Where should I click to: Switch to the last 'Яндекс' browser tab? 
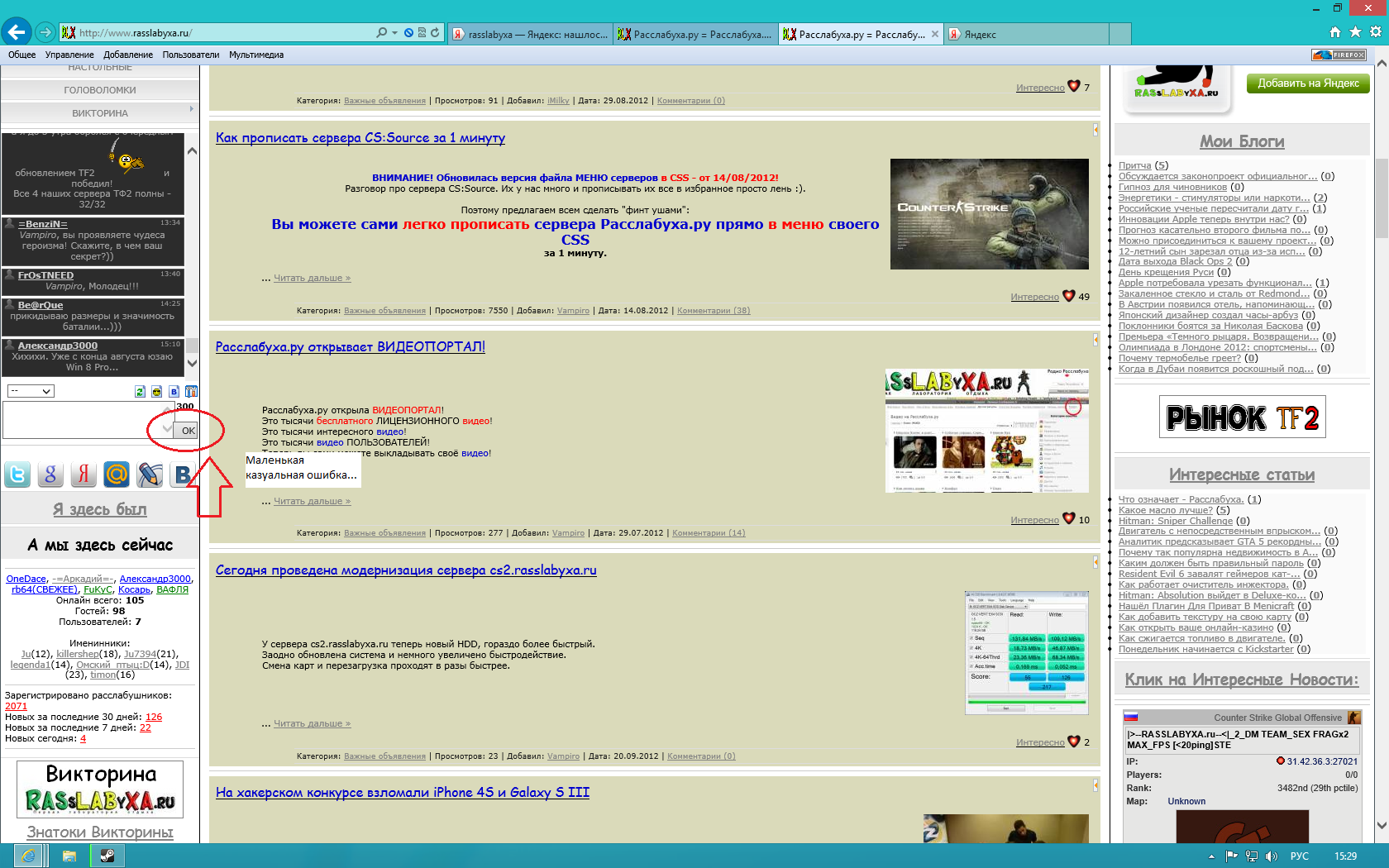tap(1025, 34)
